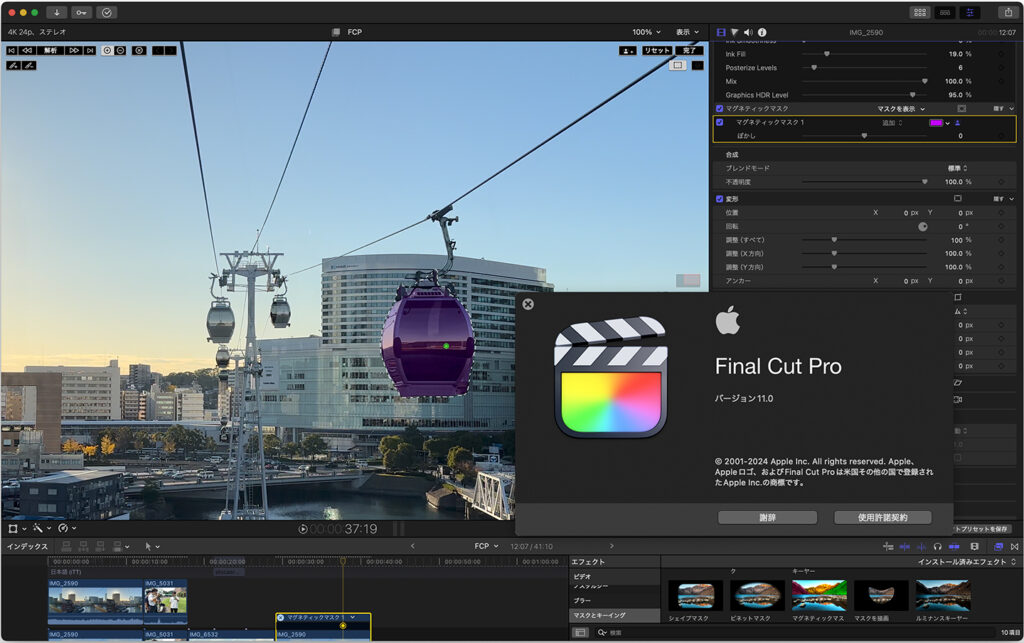Click the 完了 done button in viewer

689,50
